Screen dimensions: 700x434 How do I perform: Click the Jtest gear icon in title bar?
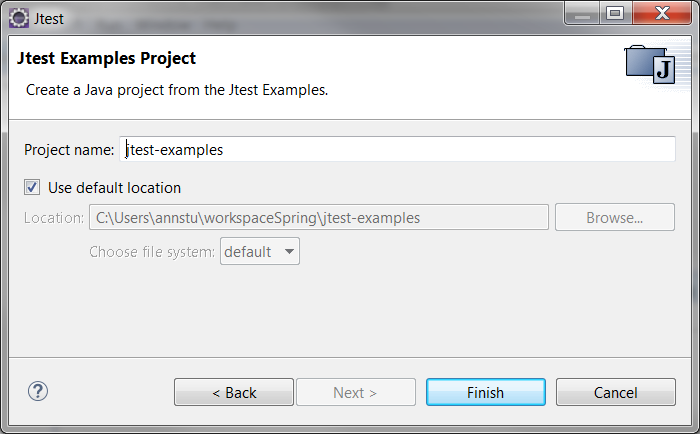pos(19,19)
